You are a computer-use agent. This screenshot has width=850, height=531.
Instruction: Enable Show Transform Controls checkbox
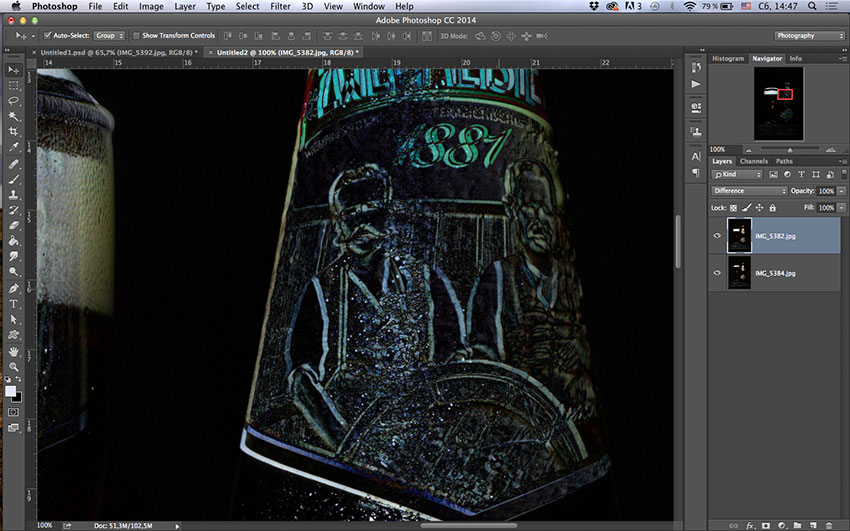click(136, 35)
